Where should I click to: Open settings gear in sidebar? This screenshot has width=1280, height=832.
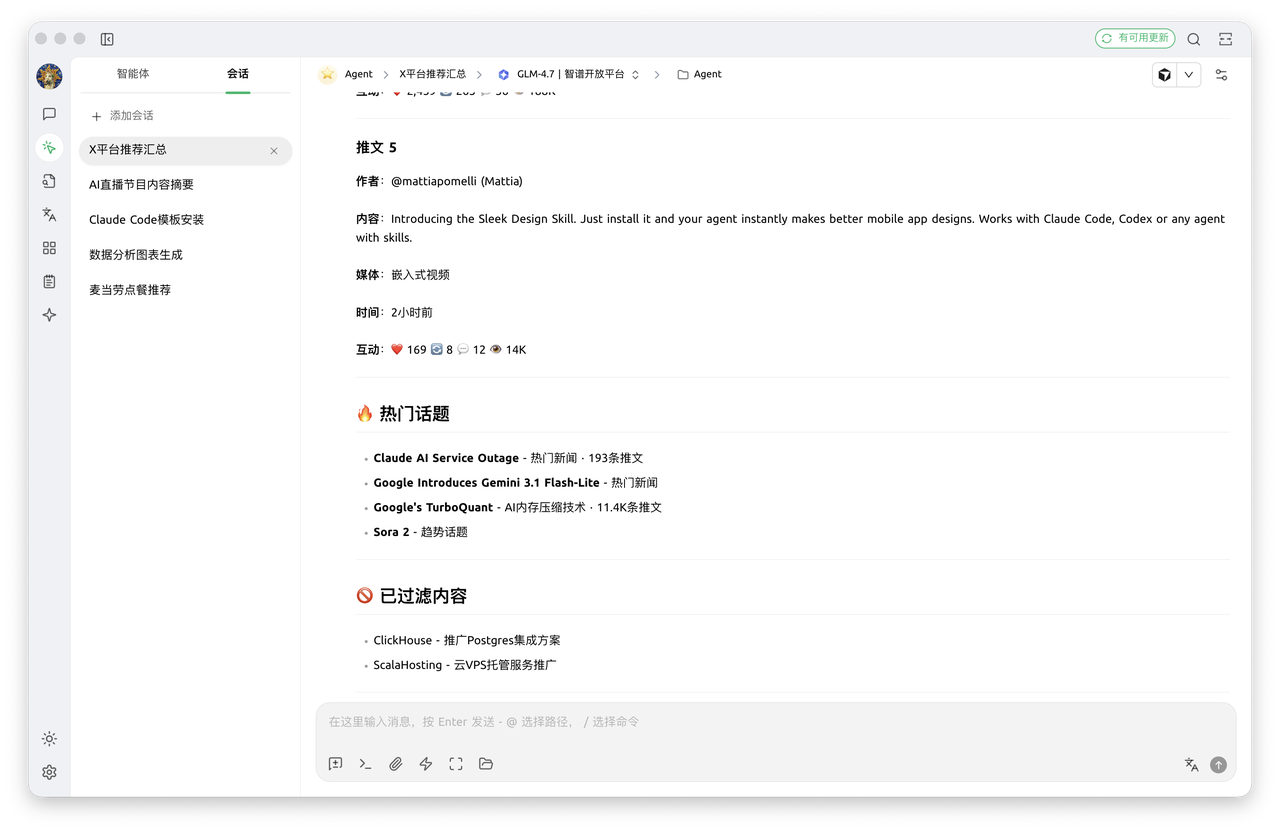49,772
